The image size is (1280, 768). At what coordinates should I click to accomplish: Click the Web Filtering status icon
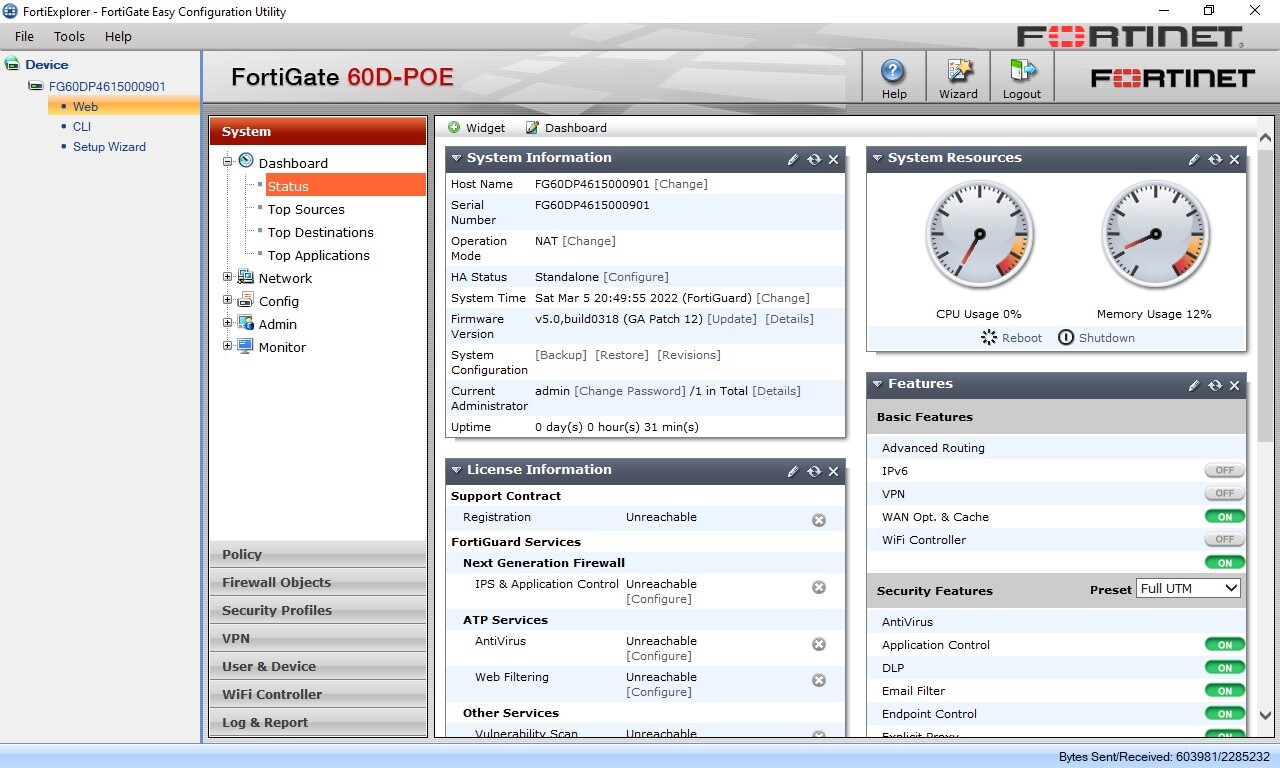(x=819, y=680)
